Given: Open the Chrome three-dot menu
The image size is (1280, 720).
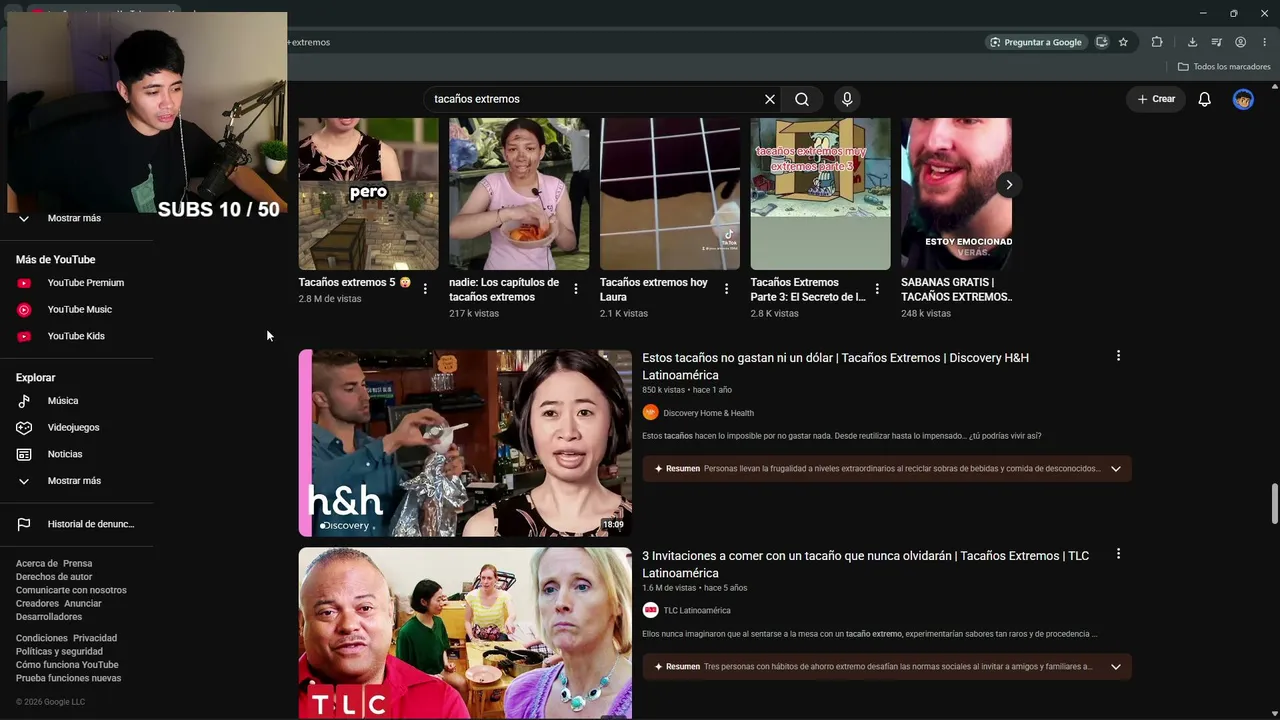Looking at the screenshot, I should (1265, 42).
